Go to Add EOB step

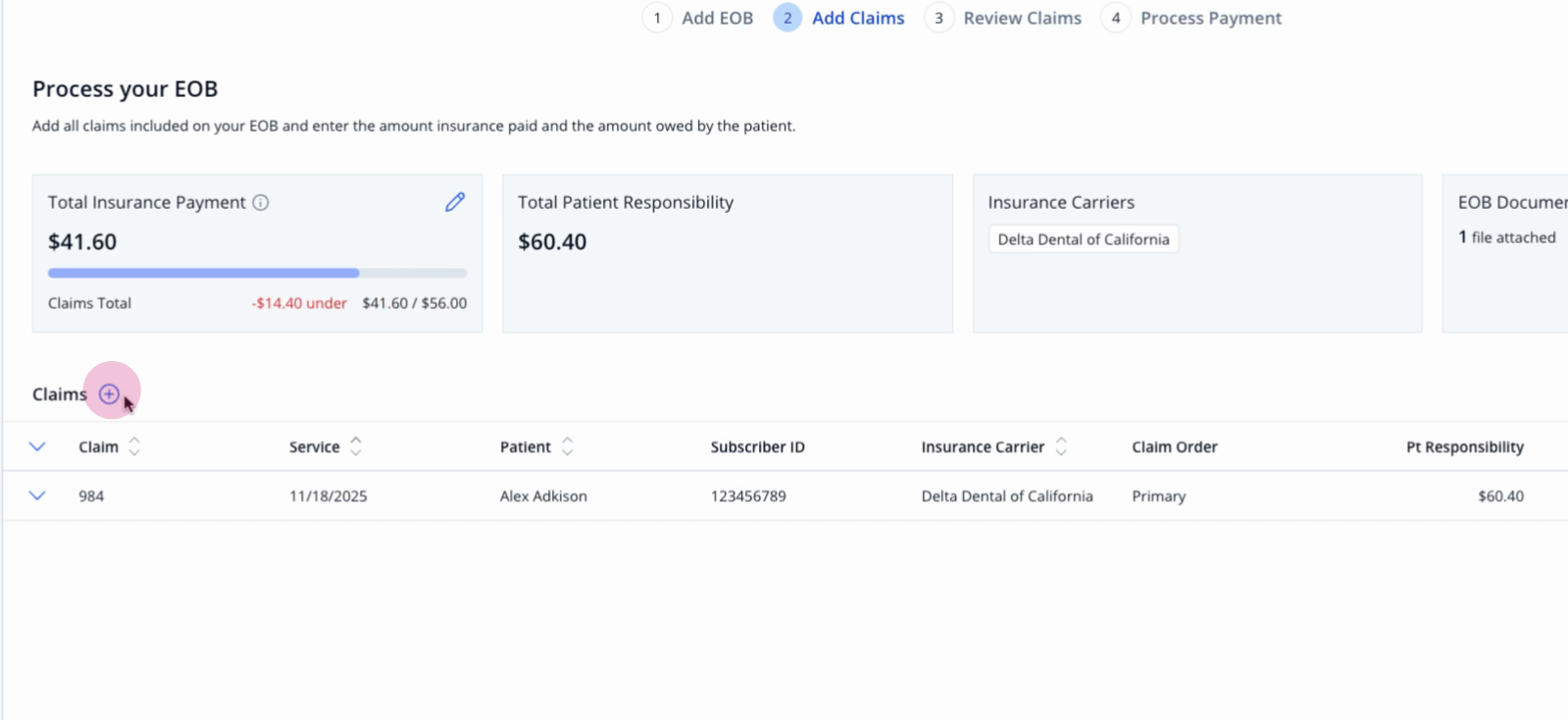click(x=698, y=18)
